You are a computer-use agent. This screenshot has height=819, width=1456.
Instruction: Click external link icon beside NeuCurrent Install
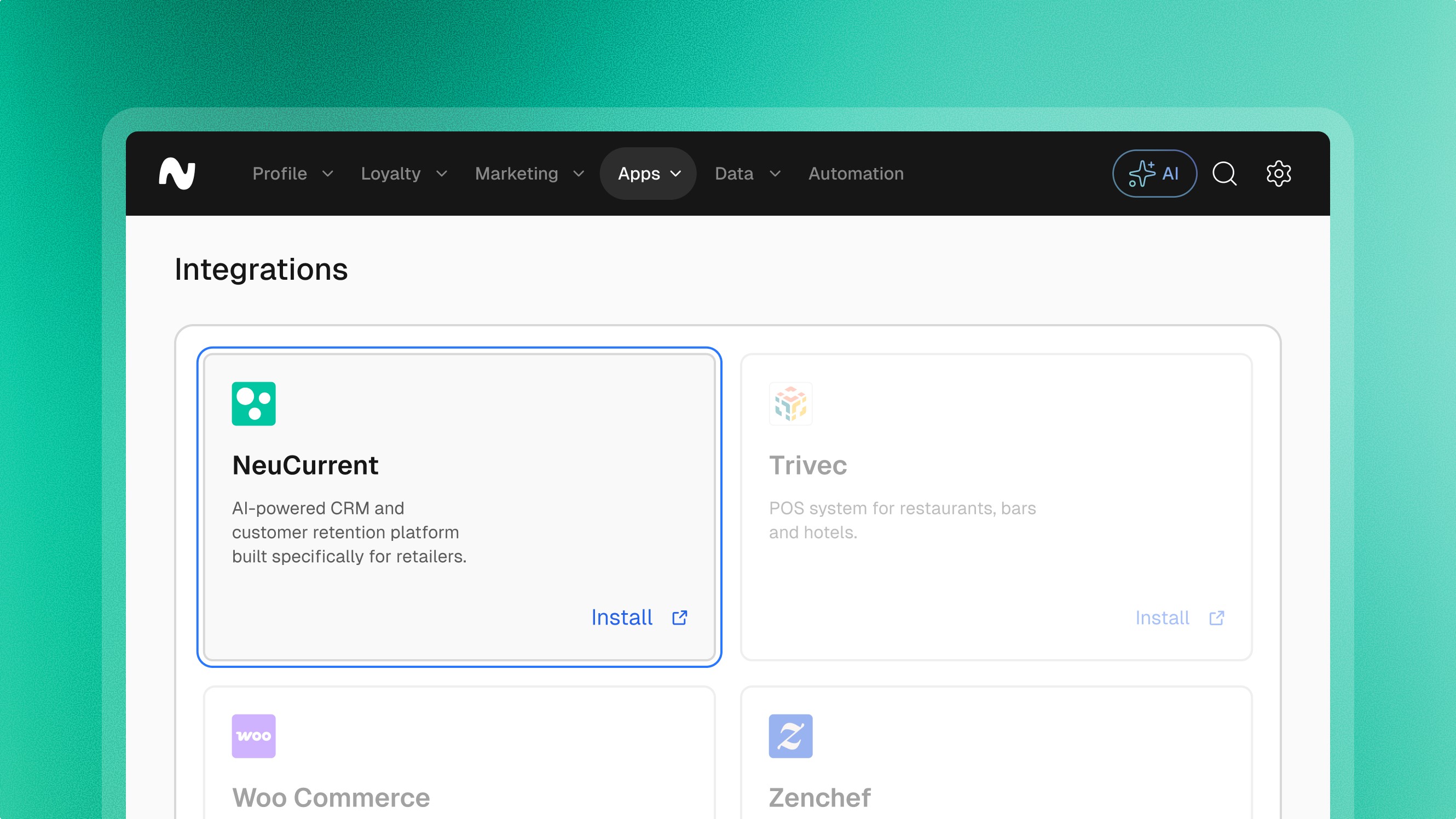(x=679, y=618)
